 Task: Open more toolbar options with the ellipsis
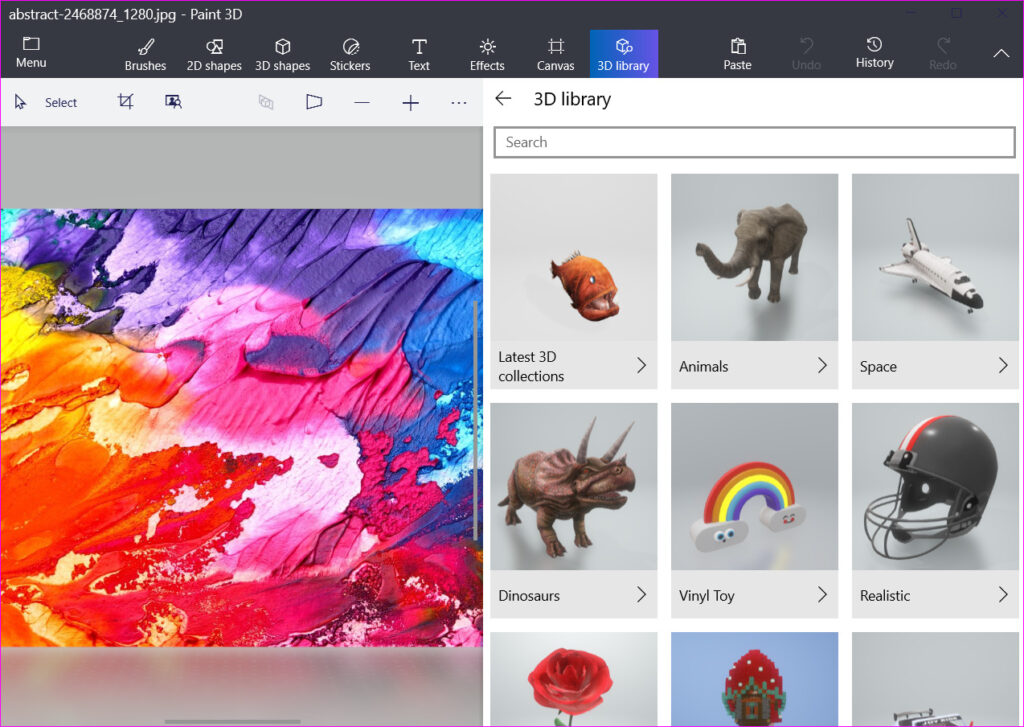click(x=458, y=101)
